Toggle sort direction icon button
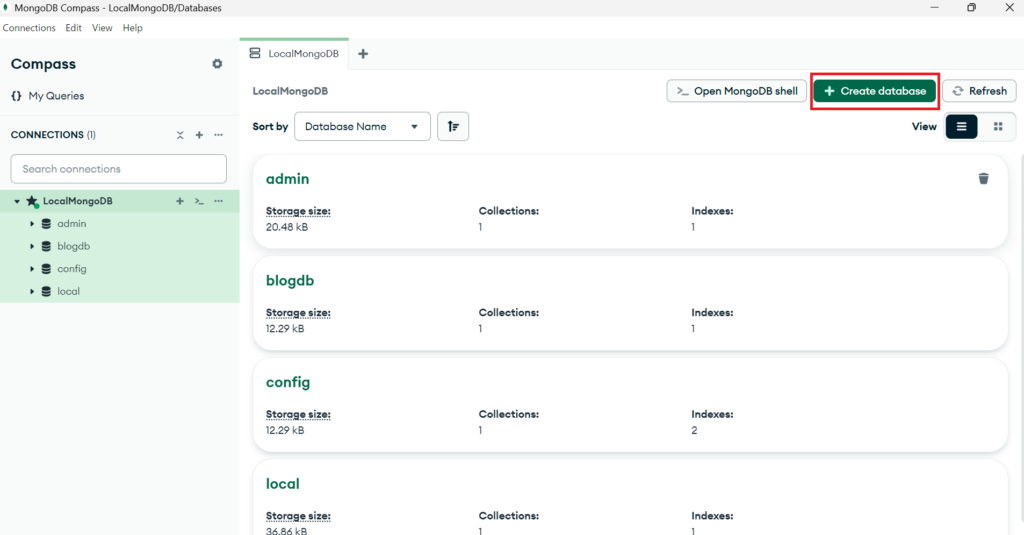The height and width of the screenshot is (535, 1024). pos(453,126)
